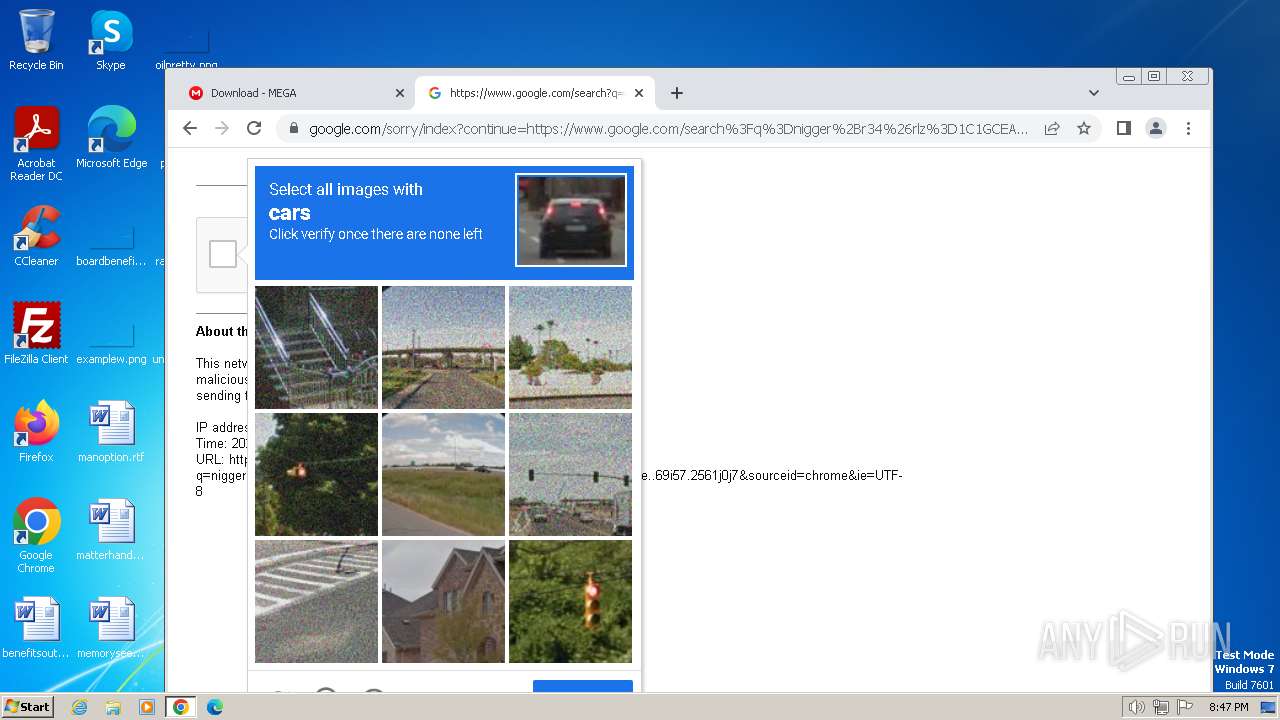Open the Firefox desktop shortcut

tap(36, 432)
